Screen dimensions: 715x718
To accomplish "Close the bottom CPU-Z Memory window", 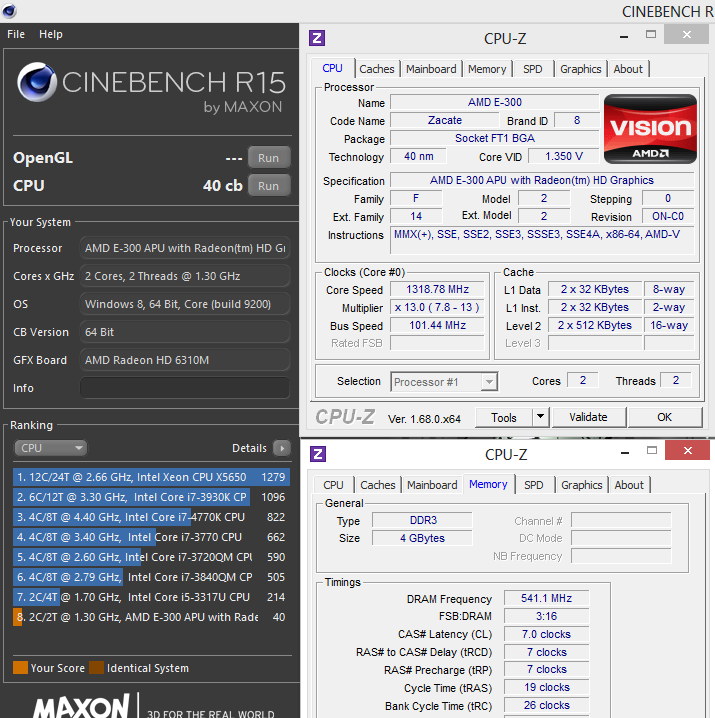I will point(688,451).
